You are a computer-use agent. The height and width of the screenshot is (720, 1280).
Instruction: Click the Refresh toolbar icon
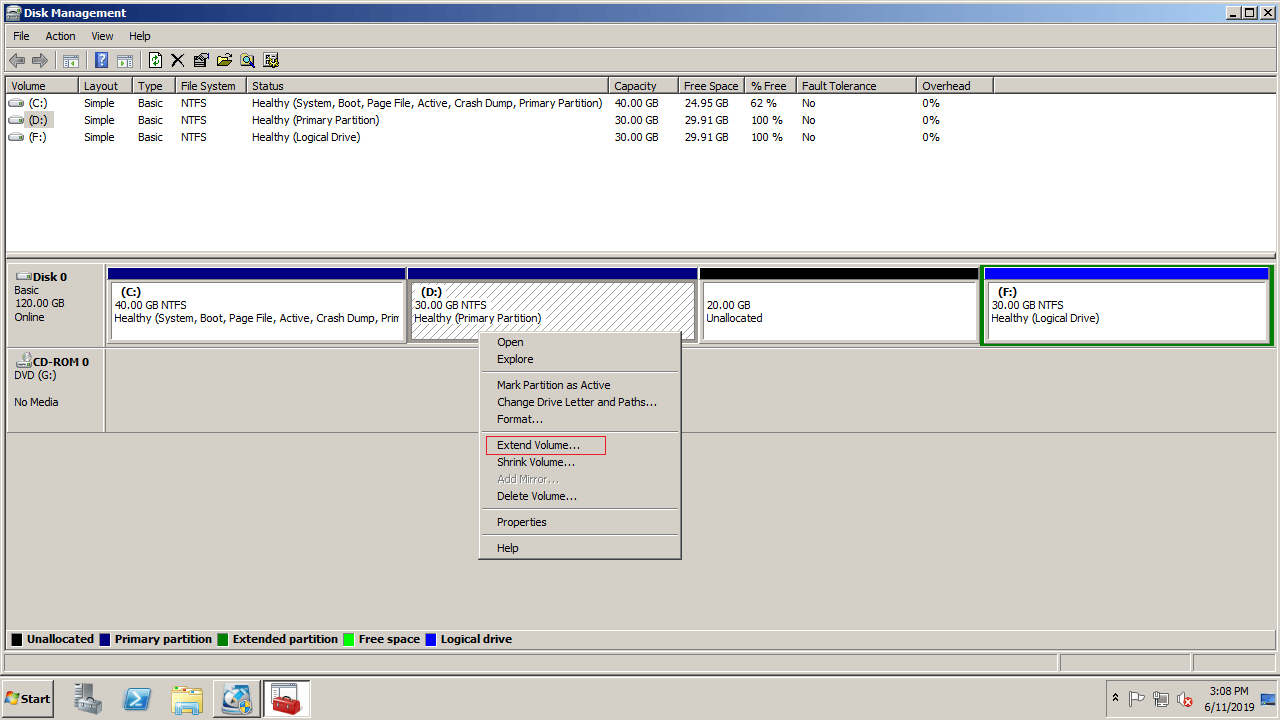[x=155, y=61]
